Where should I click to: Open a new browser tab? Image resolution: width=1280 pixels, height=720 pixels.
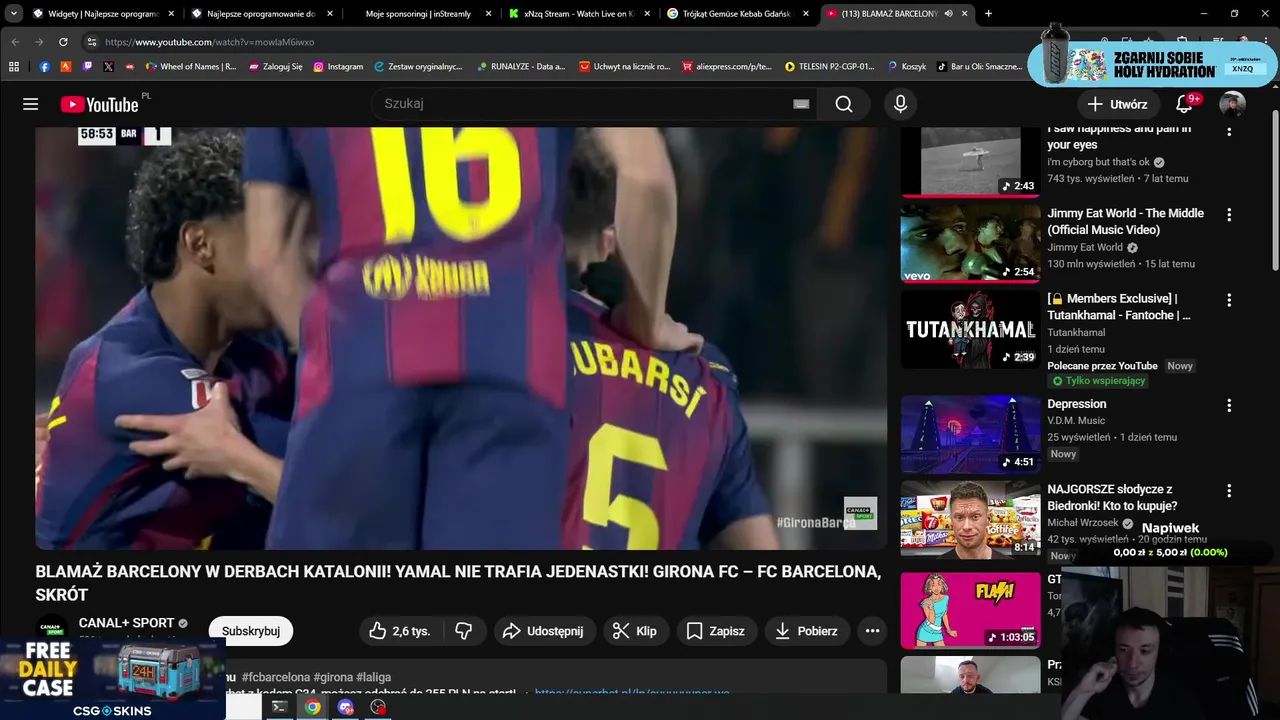coord(988,13)
